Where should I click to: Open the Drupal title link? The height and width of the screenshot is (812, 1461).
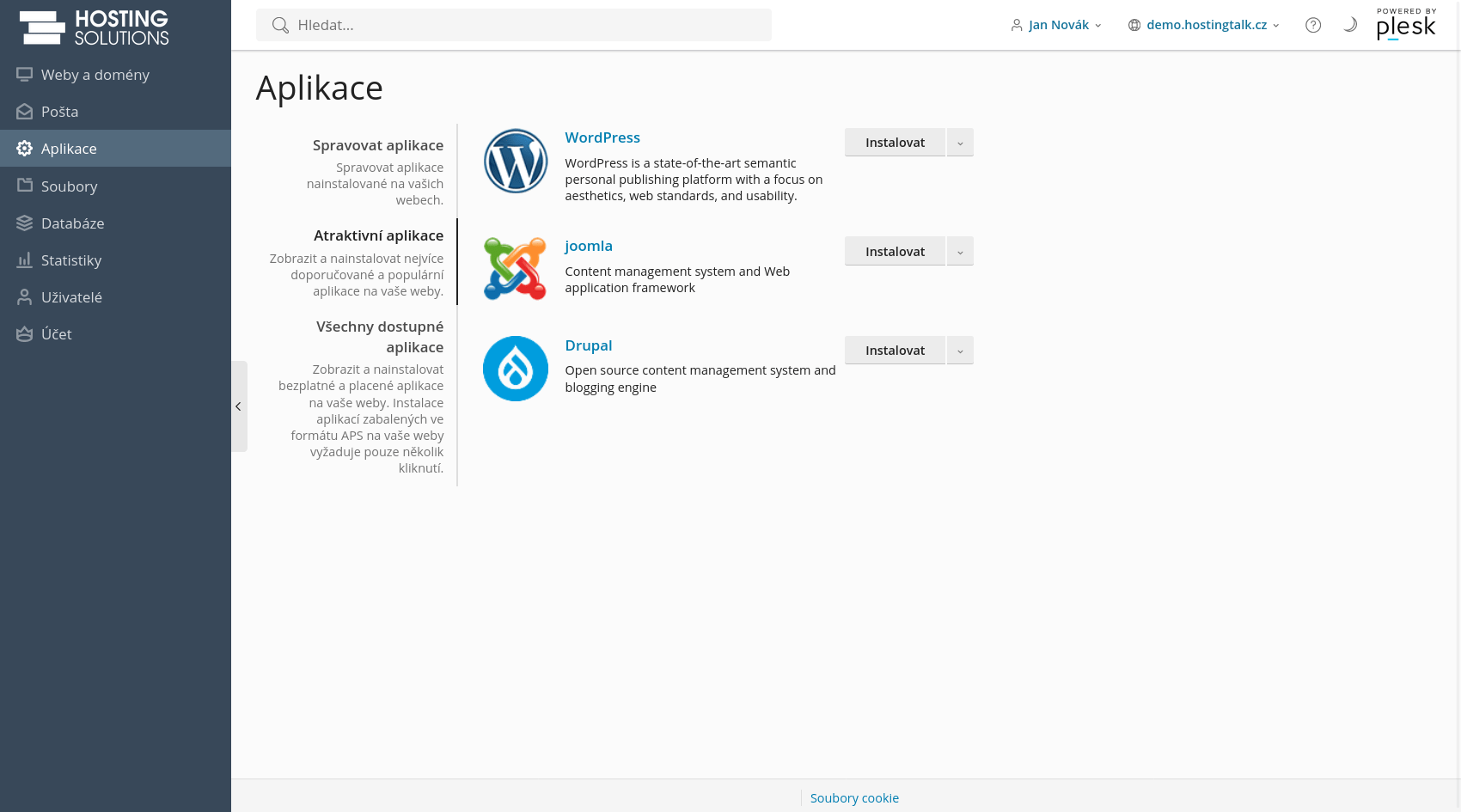click(589, 345)
